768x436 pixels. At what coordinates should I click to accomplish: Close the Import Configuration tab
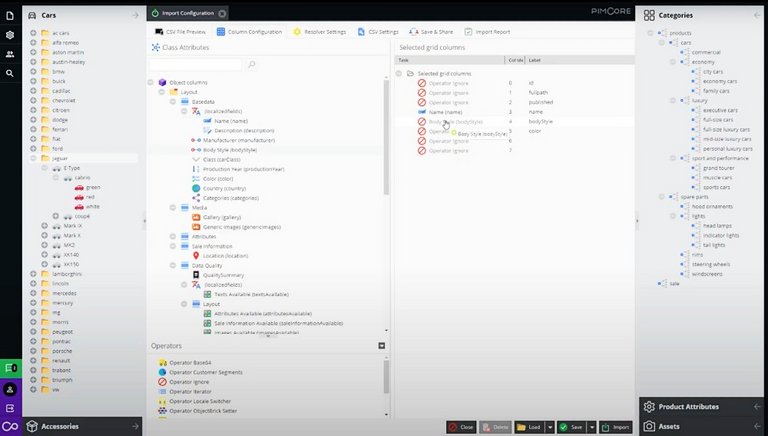click(x=221, y=14)
